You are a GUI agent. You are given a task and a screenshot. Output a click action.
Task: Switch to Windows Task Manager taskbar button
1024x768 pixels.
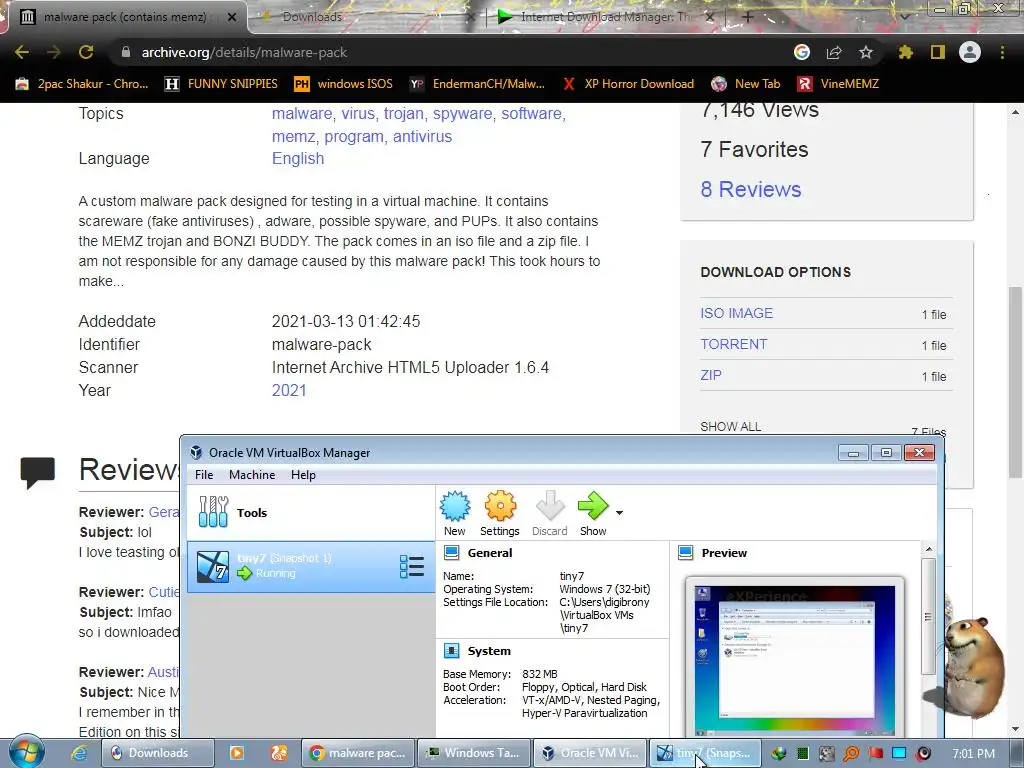pos(475,753)
